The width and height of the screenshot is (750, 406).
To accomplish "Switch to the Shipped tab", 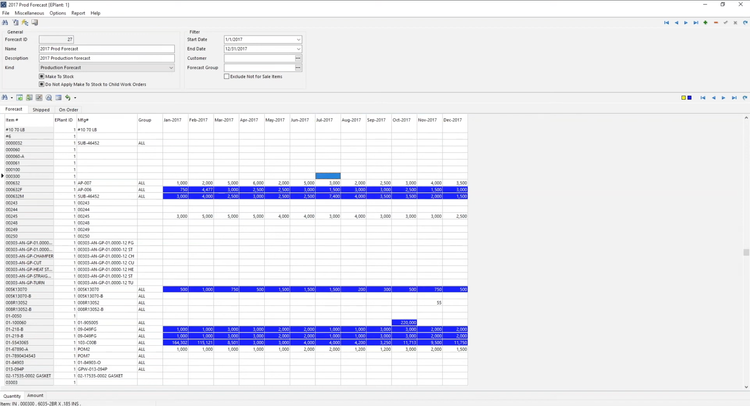I will pos(40,110).
